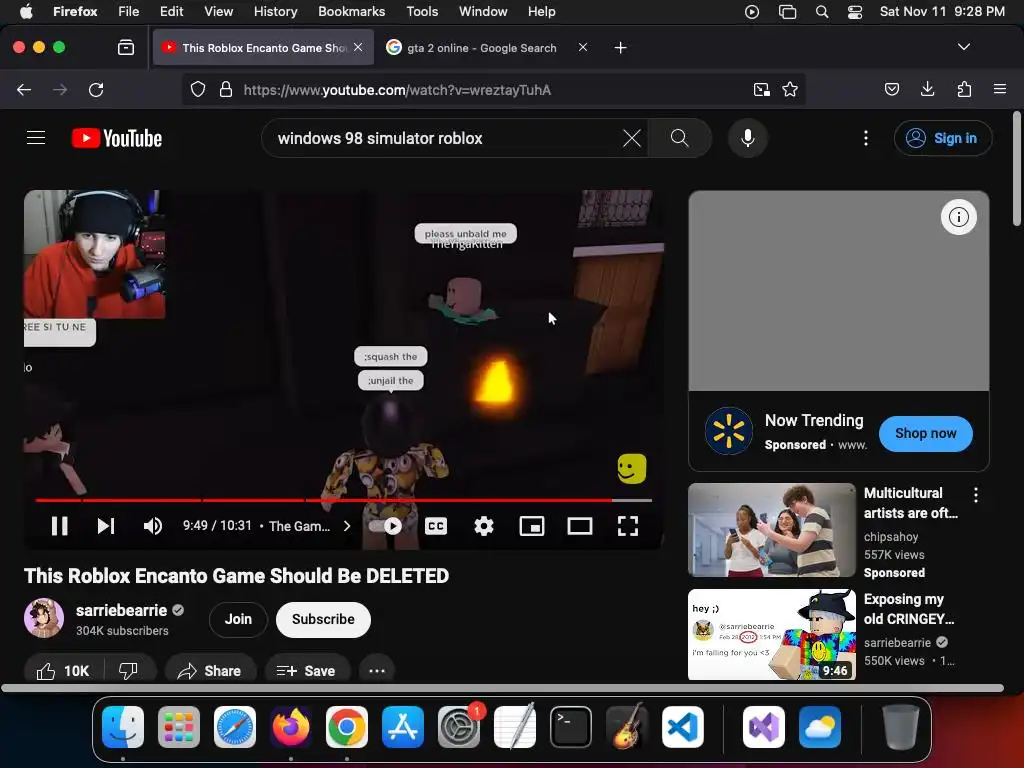Image resolution: width=1024 pixels, height=768 pixels.
Task: Open more actions ellipsis below video
Action: point(377,671)
